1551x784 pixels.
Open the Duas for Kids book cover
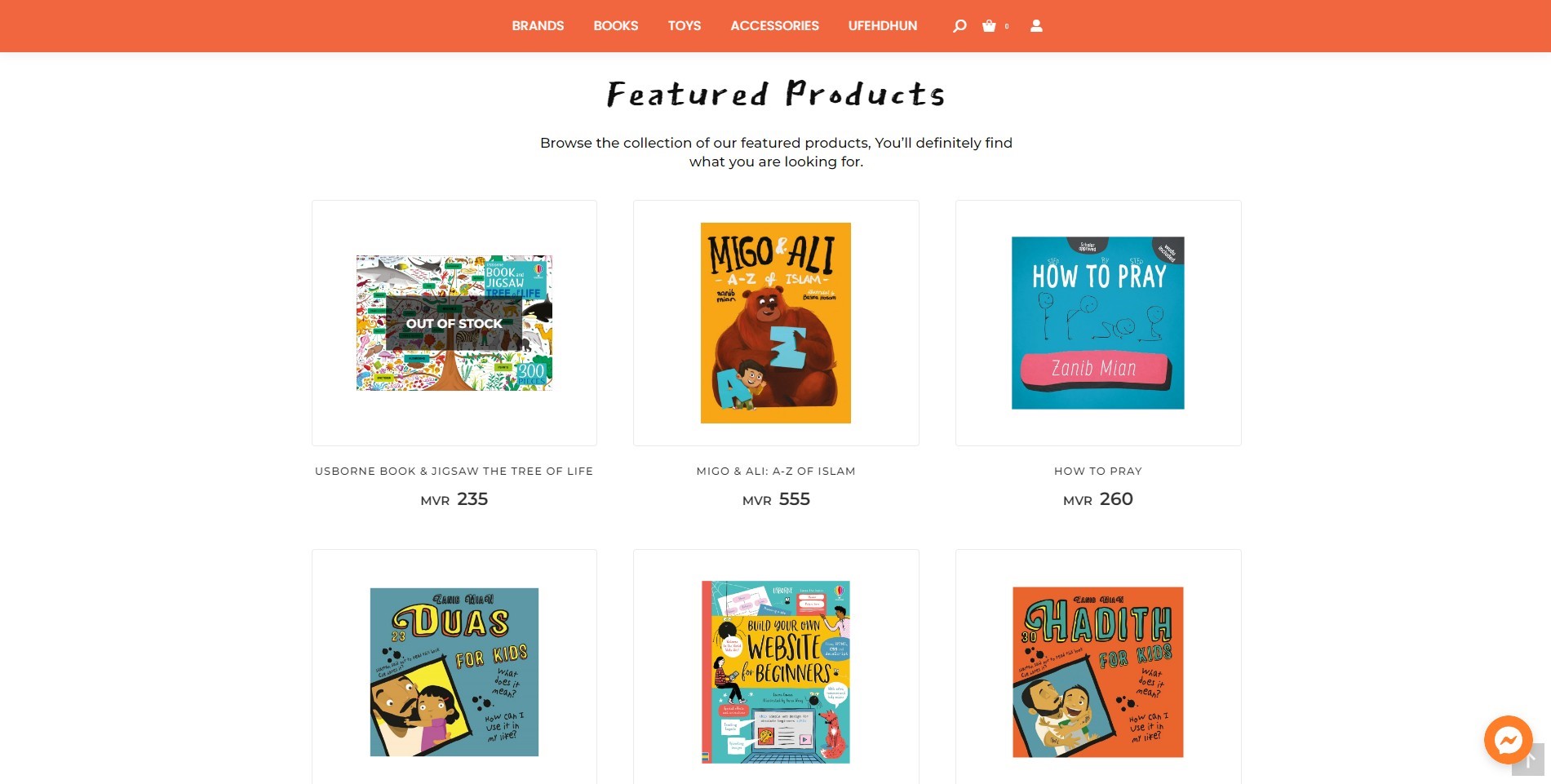point(454,672)
